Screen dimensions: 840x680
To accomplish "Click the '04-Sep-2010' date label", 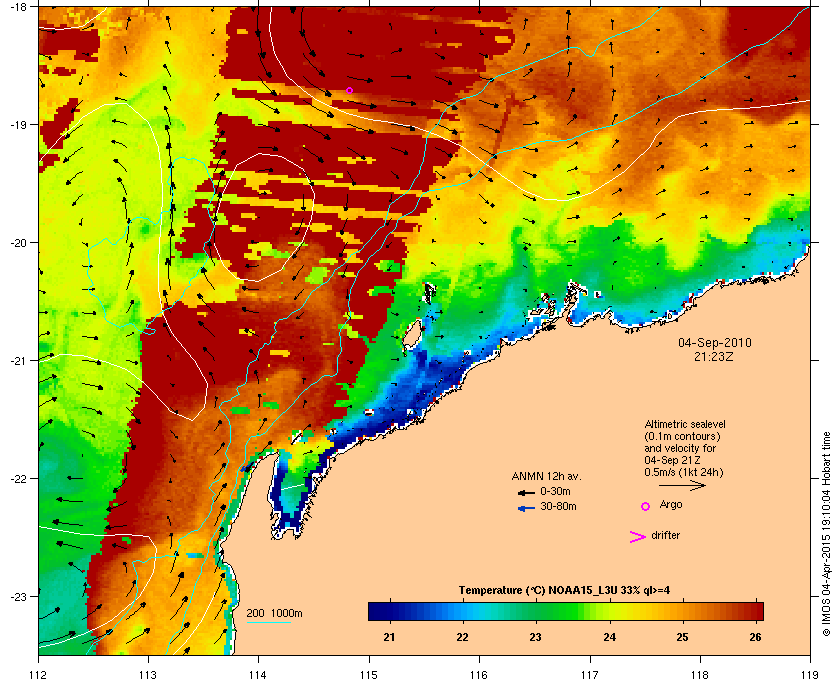I will [715, 342].
